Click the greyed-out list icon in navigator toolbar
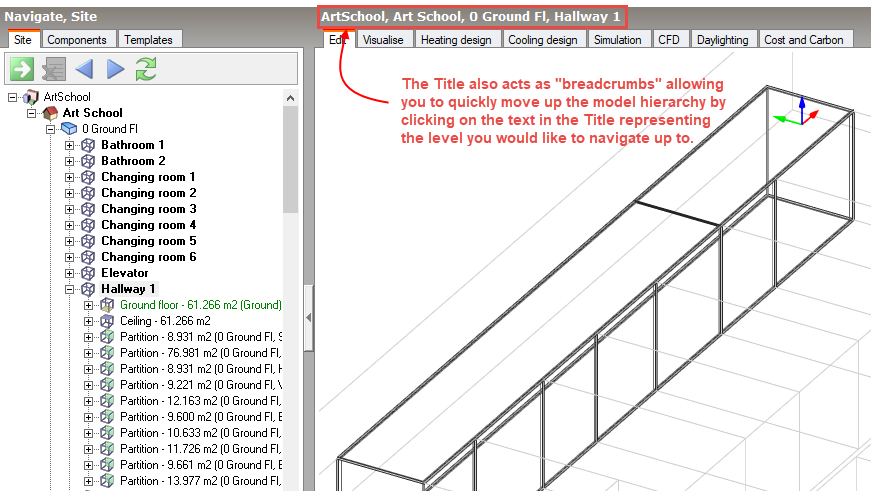 (x=53, y=68)
